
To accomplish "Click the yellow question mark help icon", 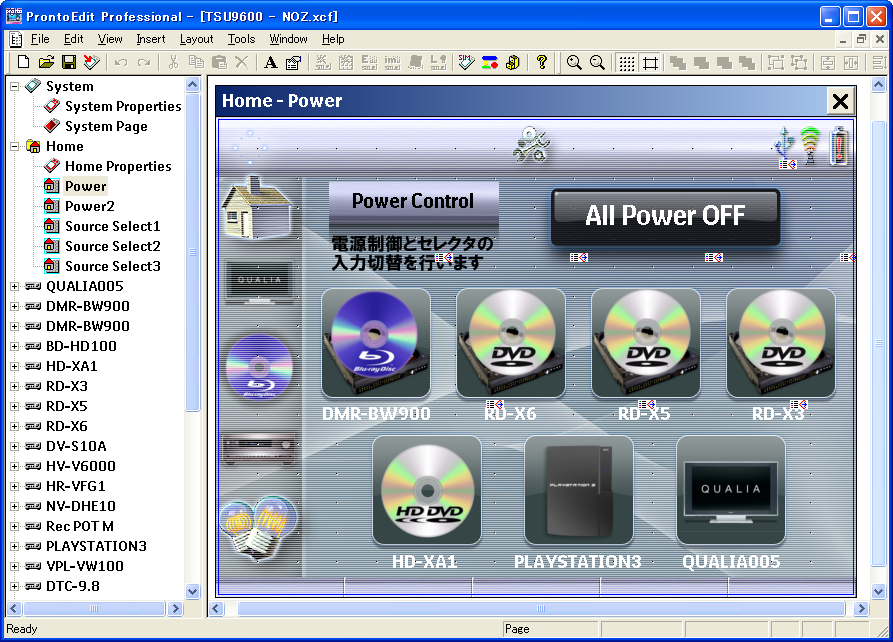I will [542, 62].
